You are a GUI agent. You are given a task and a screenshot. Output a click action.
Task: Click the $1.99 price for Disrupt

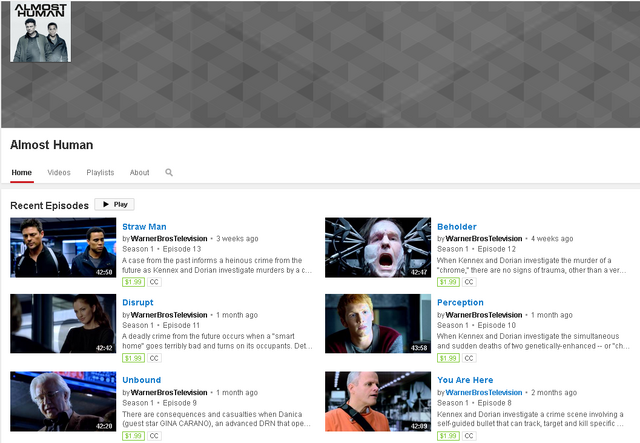click(133, 358)
